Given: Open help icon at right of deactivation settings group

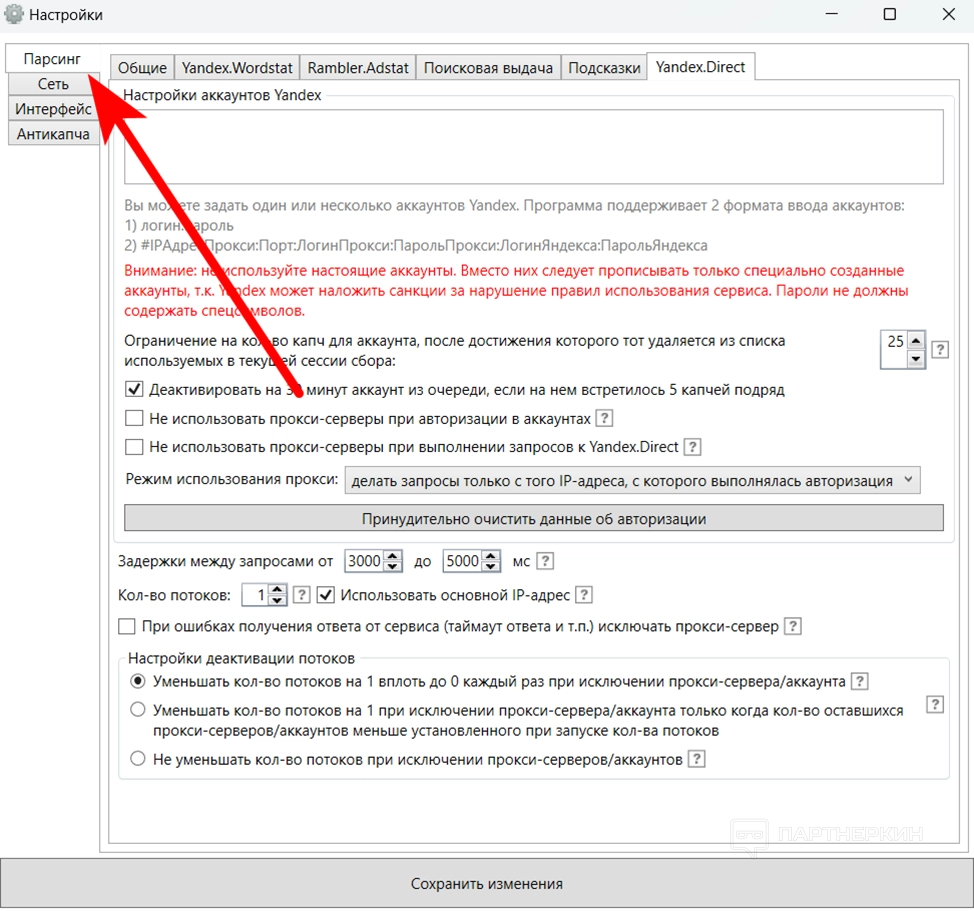Looking at the screenshot, I should [x=935, y=704].
